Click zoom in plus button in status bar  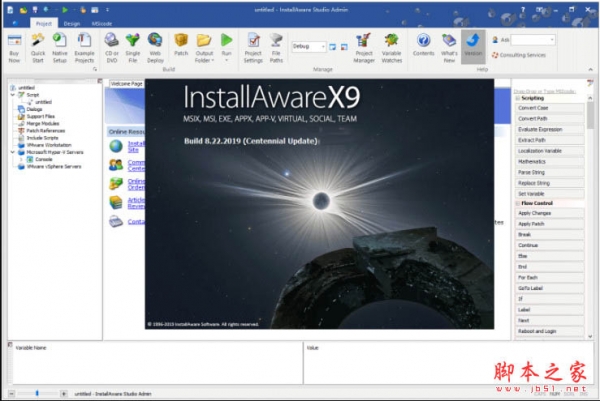[x=64, y=393]
